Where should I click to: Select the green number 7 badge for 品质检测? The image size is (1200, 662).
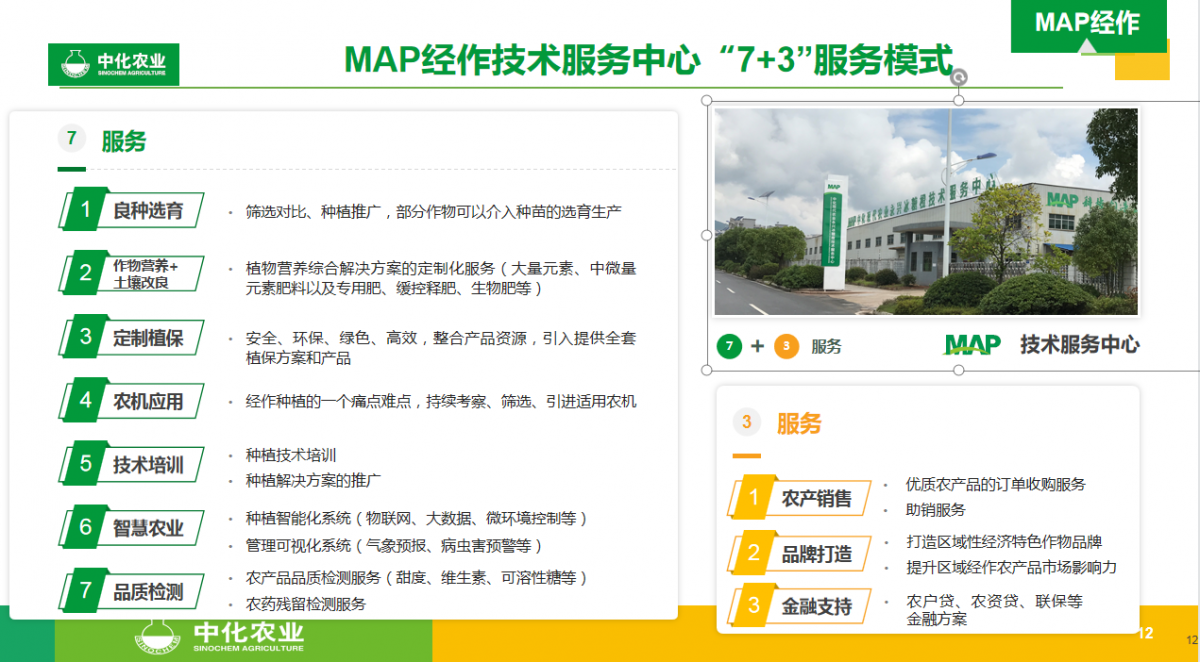[x=85, y=590]
